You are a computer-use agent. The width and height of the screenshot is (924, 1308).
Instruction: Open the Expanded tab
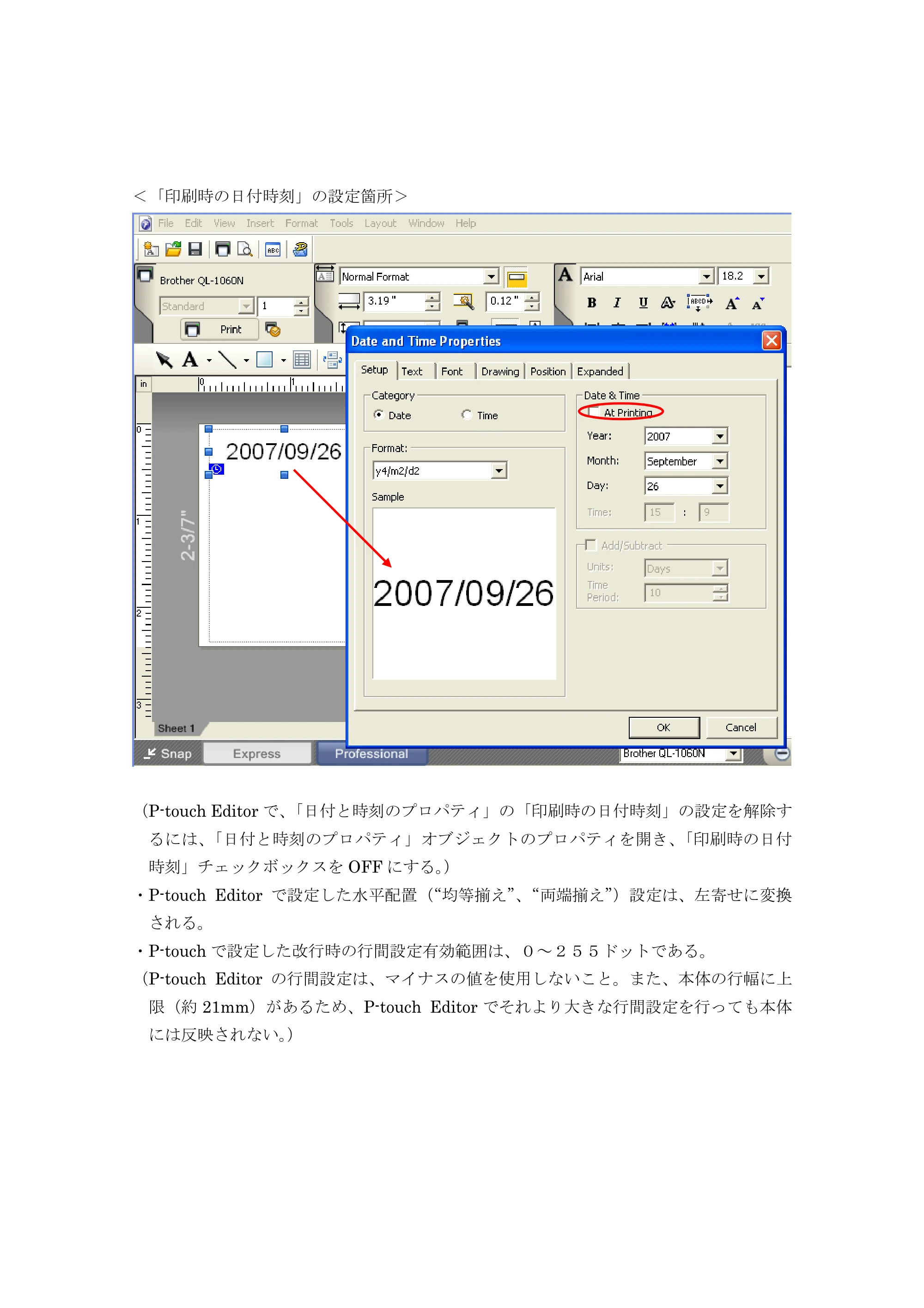coord(600,372)
